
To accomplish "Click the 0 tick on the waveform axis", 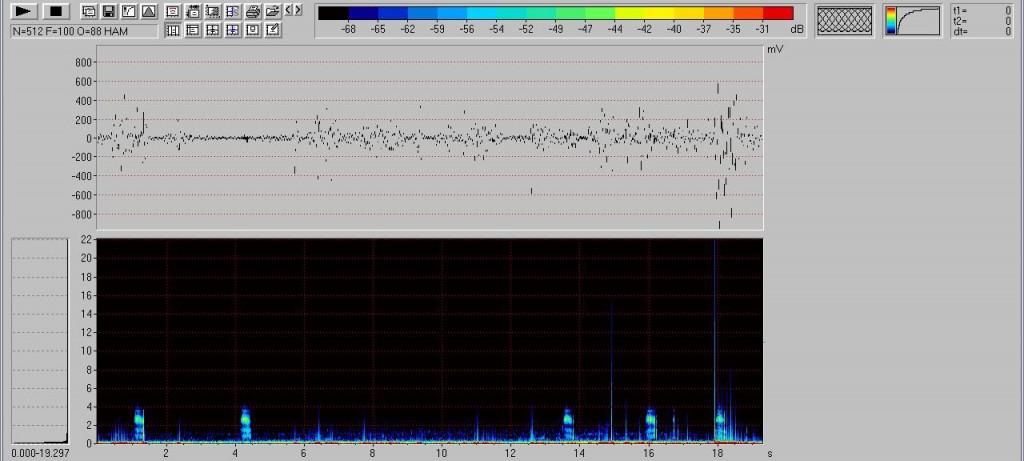I will coord(89,138).
